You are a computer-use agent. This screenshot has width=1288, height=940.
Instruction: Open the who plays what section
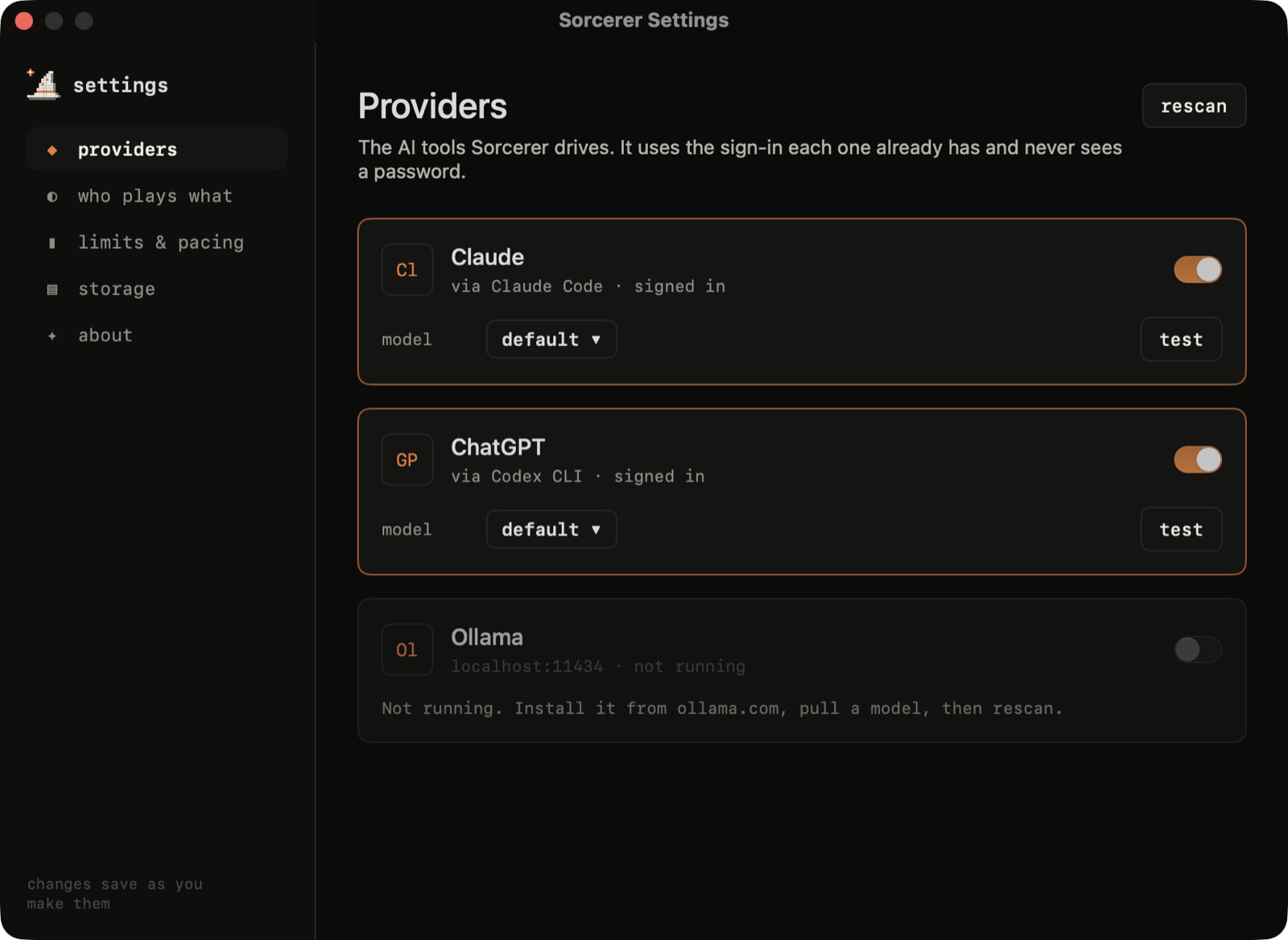coord(158,196)
